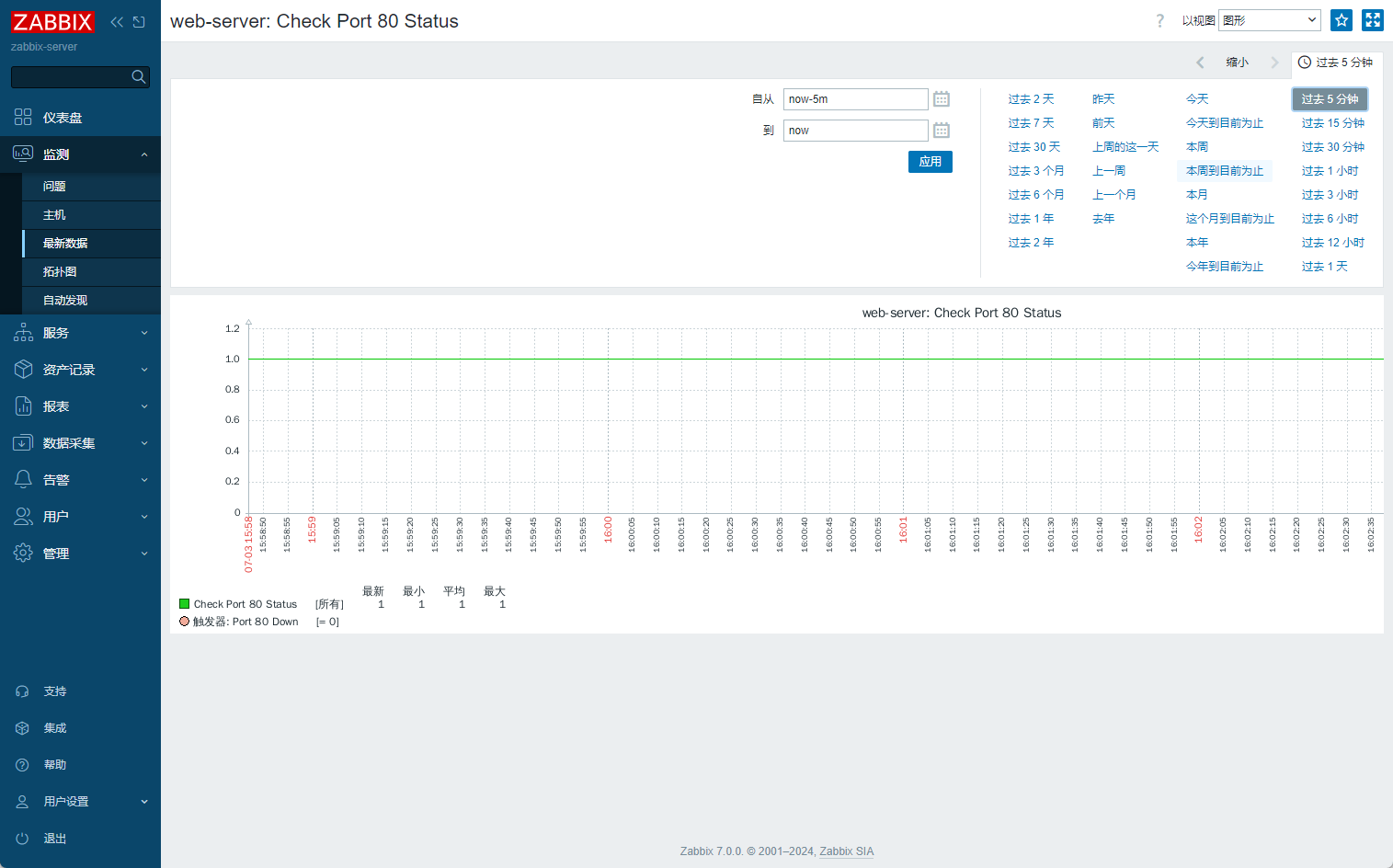Select the 上一个月 time range
1393x868 pixels.
(1114, 195)
